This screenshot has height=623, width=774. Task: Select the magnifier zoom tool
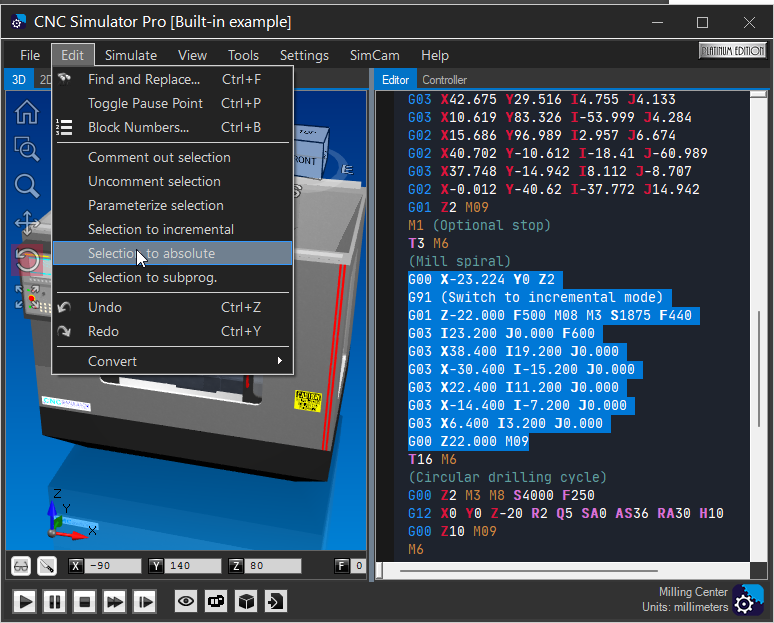tap(27, 186)
